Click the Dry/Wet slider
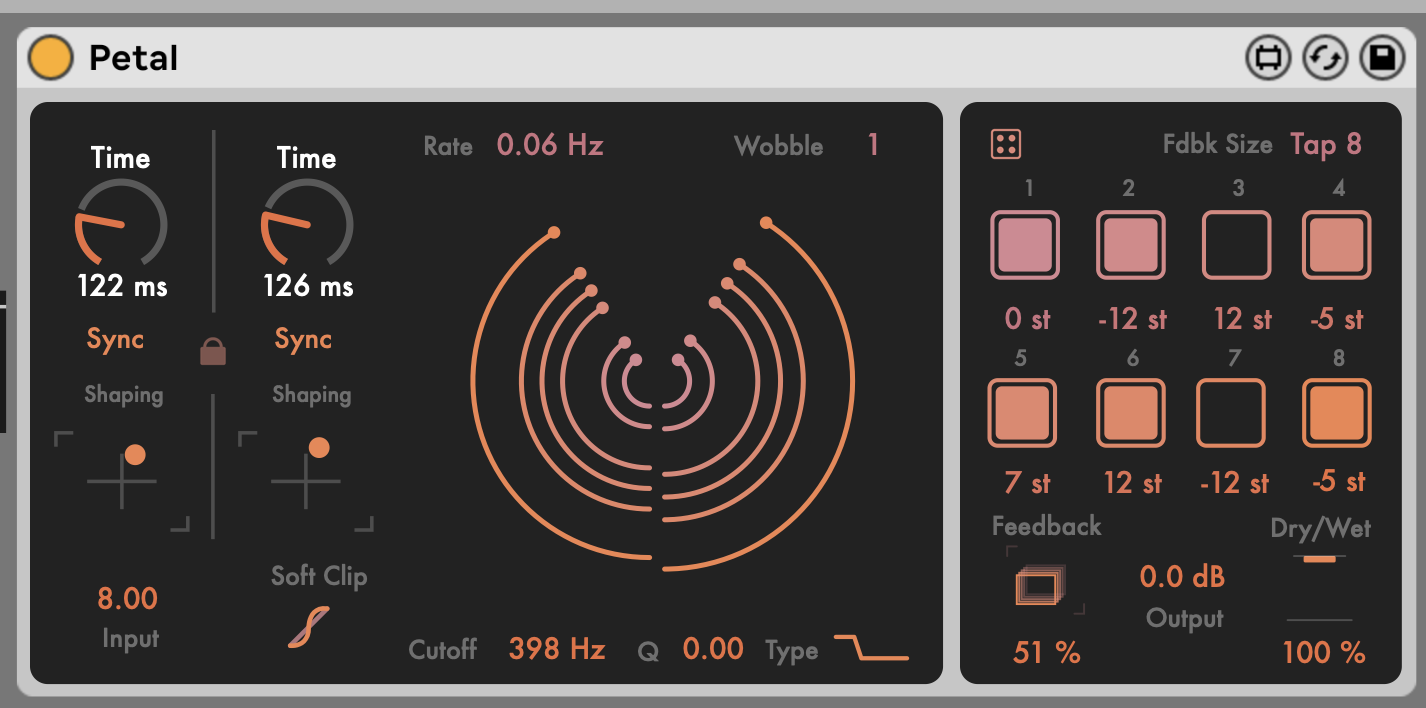The height and width of the screenshot is (708, 1426). coord(1318,588)
